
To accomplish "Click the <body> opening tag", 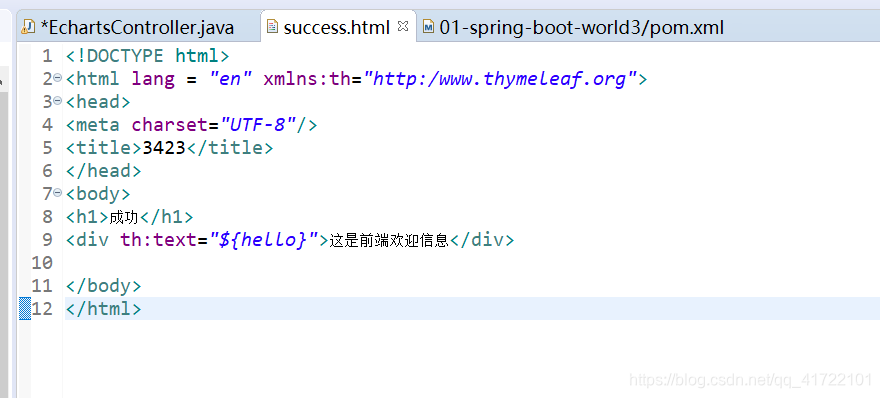I will tap(98, 194).
